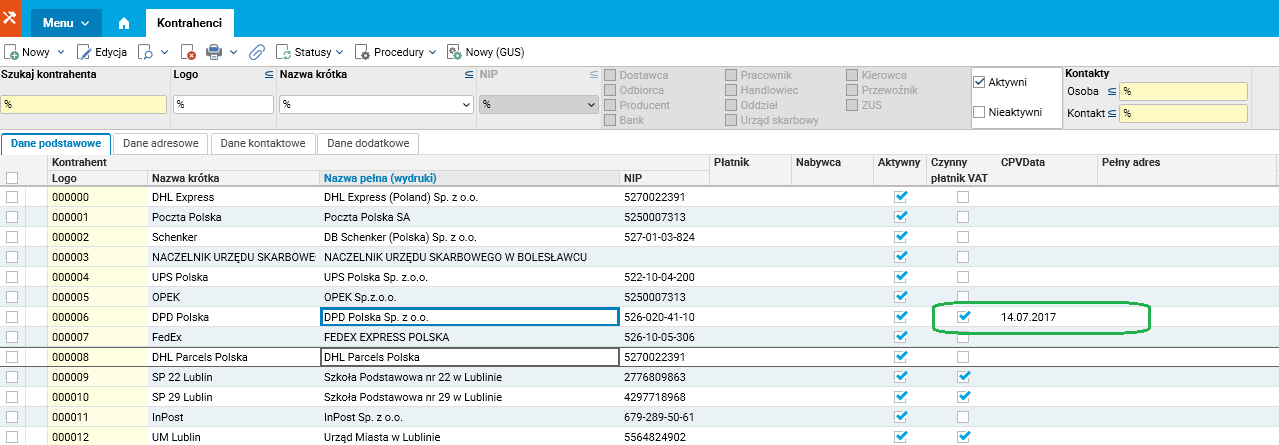Click the Nowy (new contractor) button
1279x445 pixels.
point(28,52)
